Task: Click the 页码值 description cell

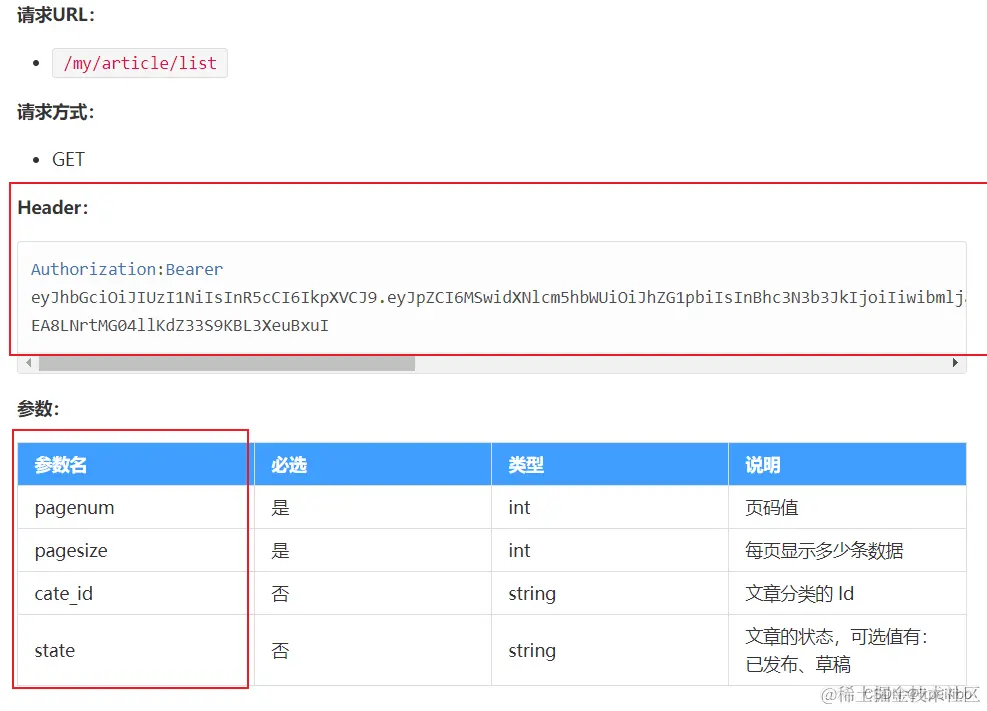Action: pos(847,507)
